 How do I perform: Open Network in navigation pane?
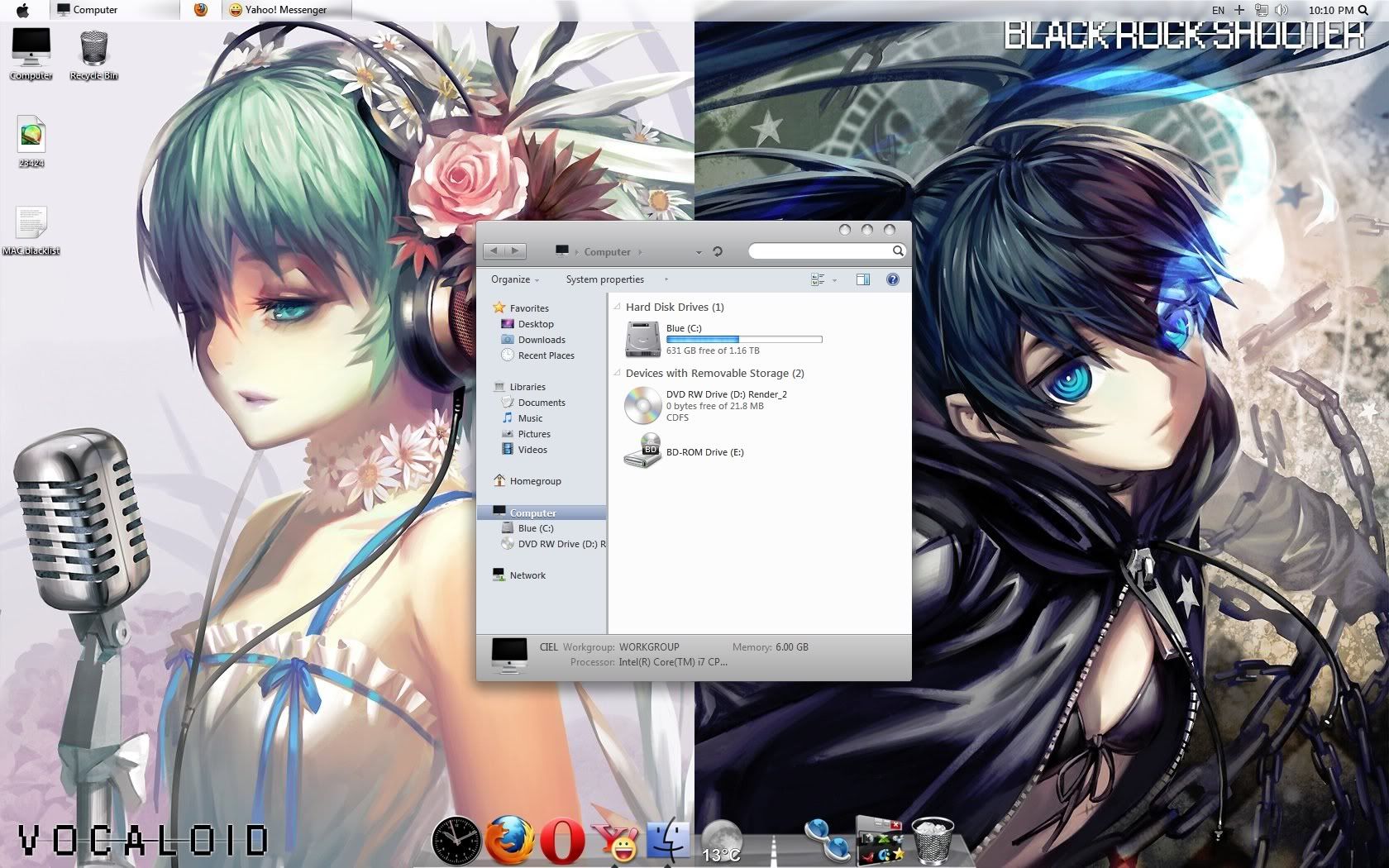pyautogui.click(x=519, y=575)
